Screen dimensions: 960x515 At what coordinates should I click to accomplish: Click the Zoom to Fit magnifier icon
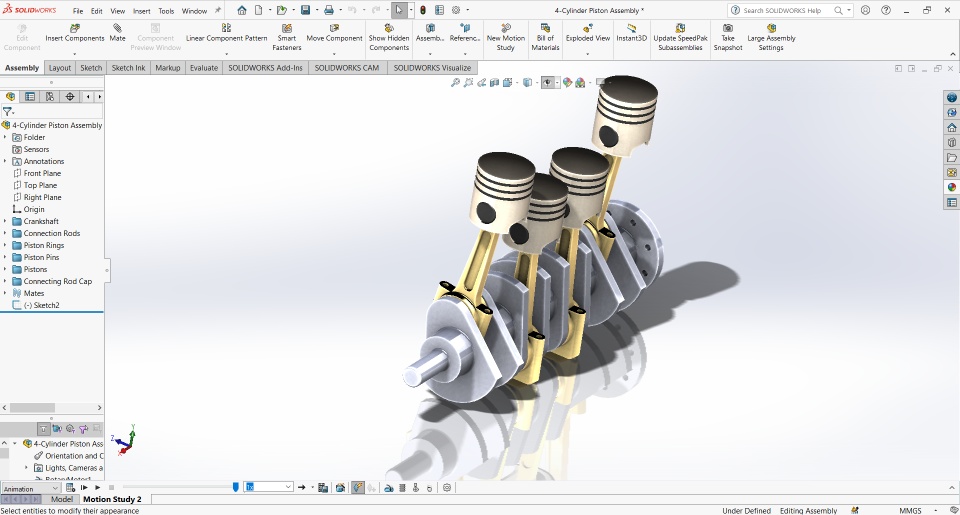(x=455, y=82)
